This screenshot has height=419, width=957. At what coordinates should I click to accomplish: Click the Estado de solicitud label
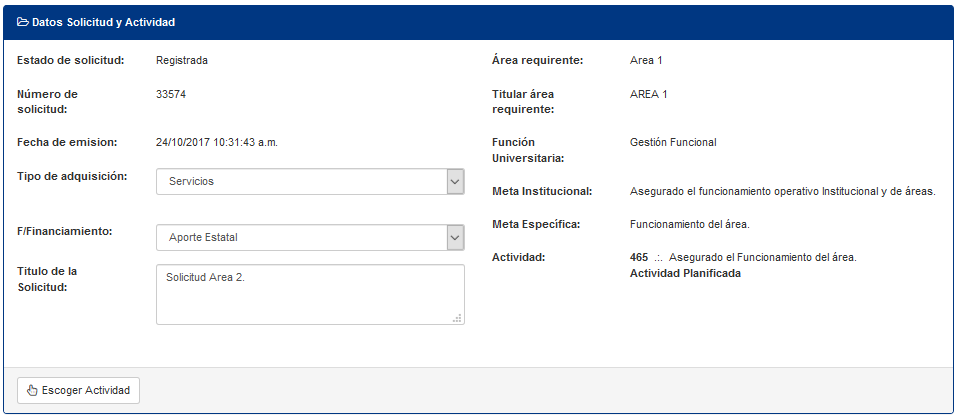71,61
